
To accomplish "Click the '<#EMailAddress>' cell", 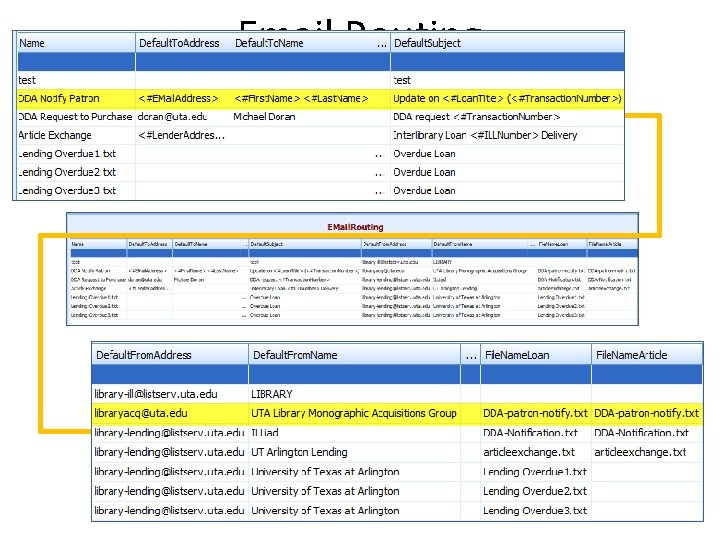I will 179,99.
